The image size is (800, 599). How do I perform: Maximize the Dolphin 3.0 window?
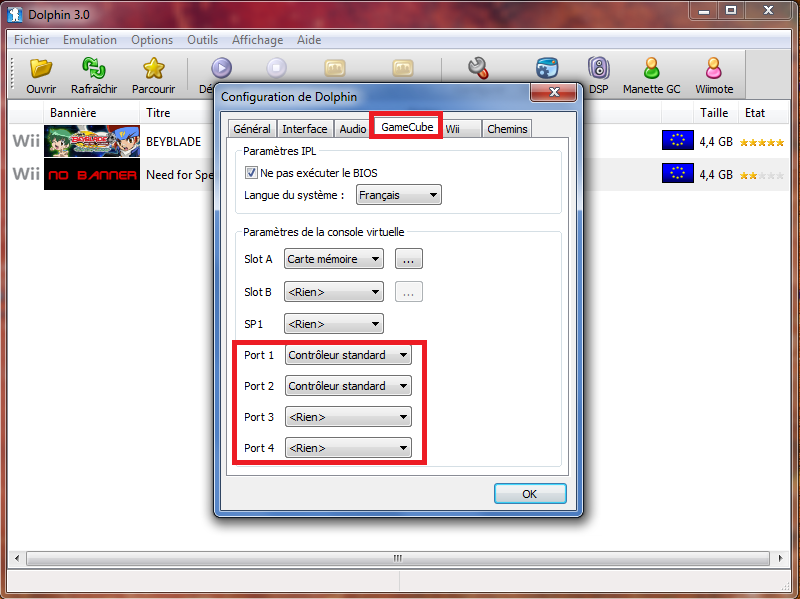click(731, 11)
